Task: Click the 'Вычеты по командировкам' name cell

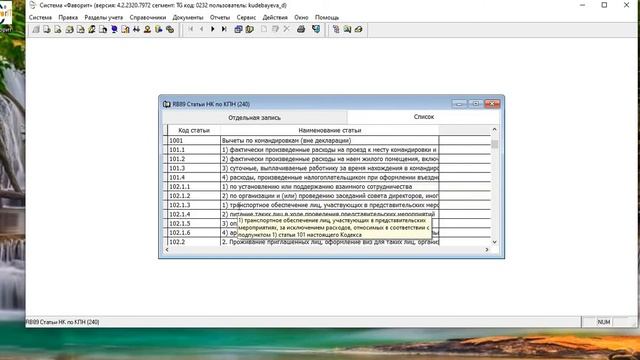Action: 330,140
